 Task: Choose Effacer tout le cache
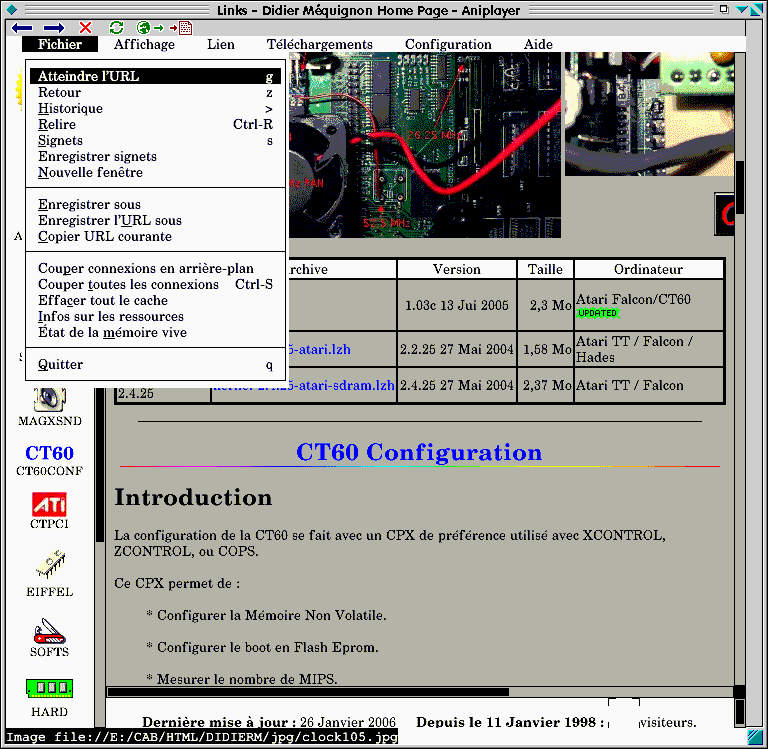click(155, 301)
